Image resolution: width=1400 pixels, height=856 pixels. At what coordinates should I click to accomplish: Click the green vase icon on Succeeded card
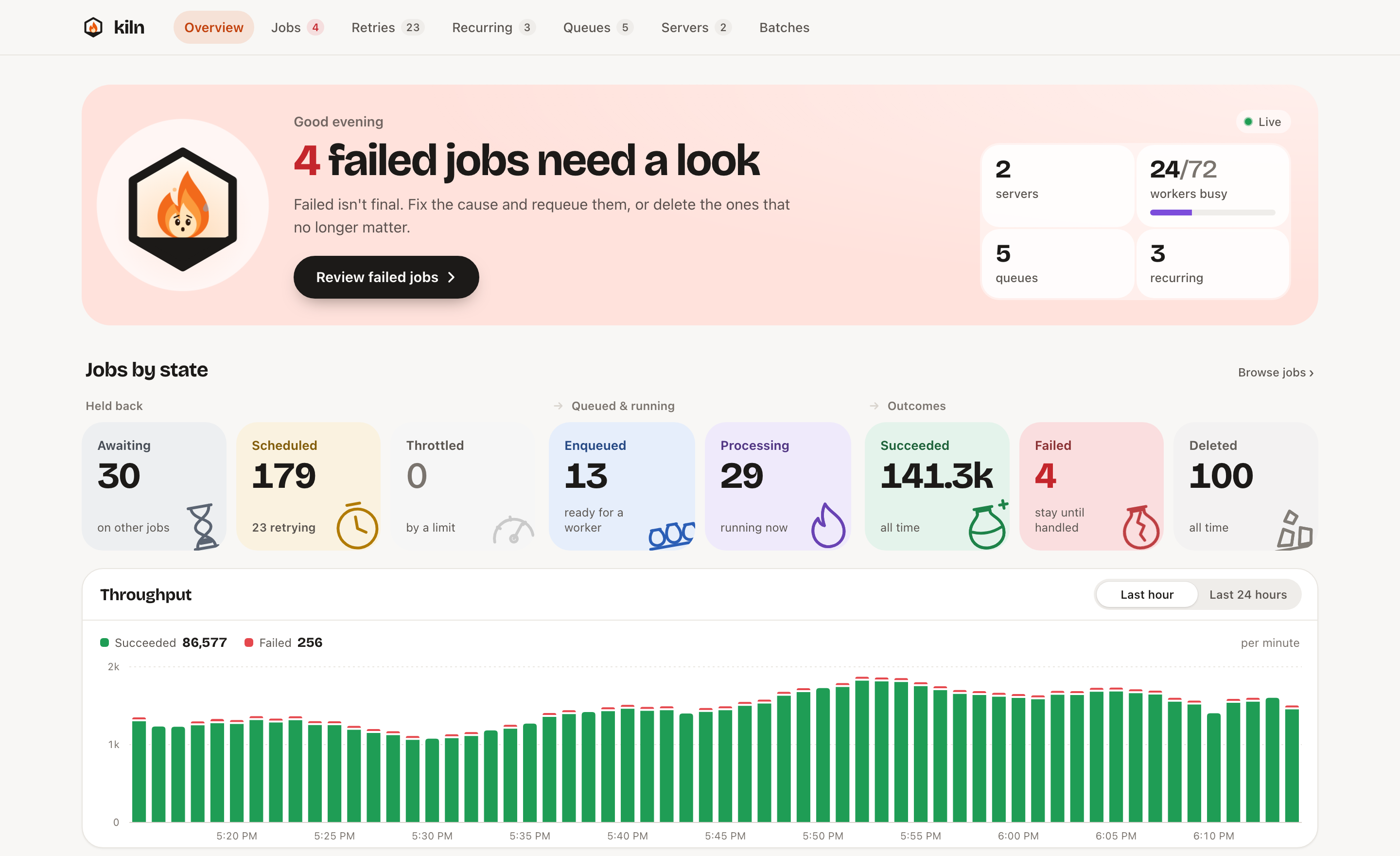coord(988,525)
